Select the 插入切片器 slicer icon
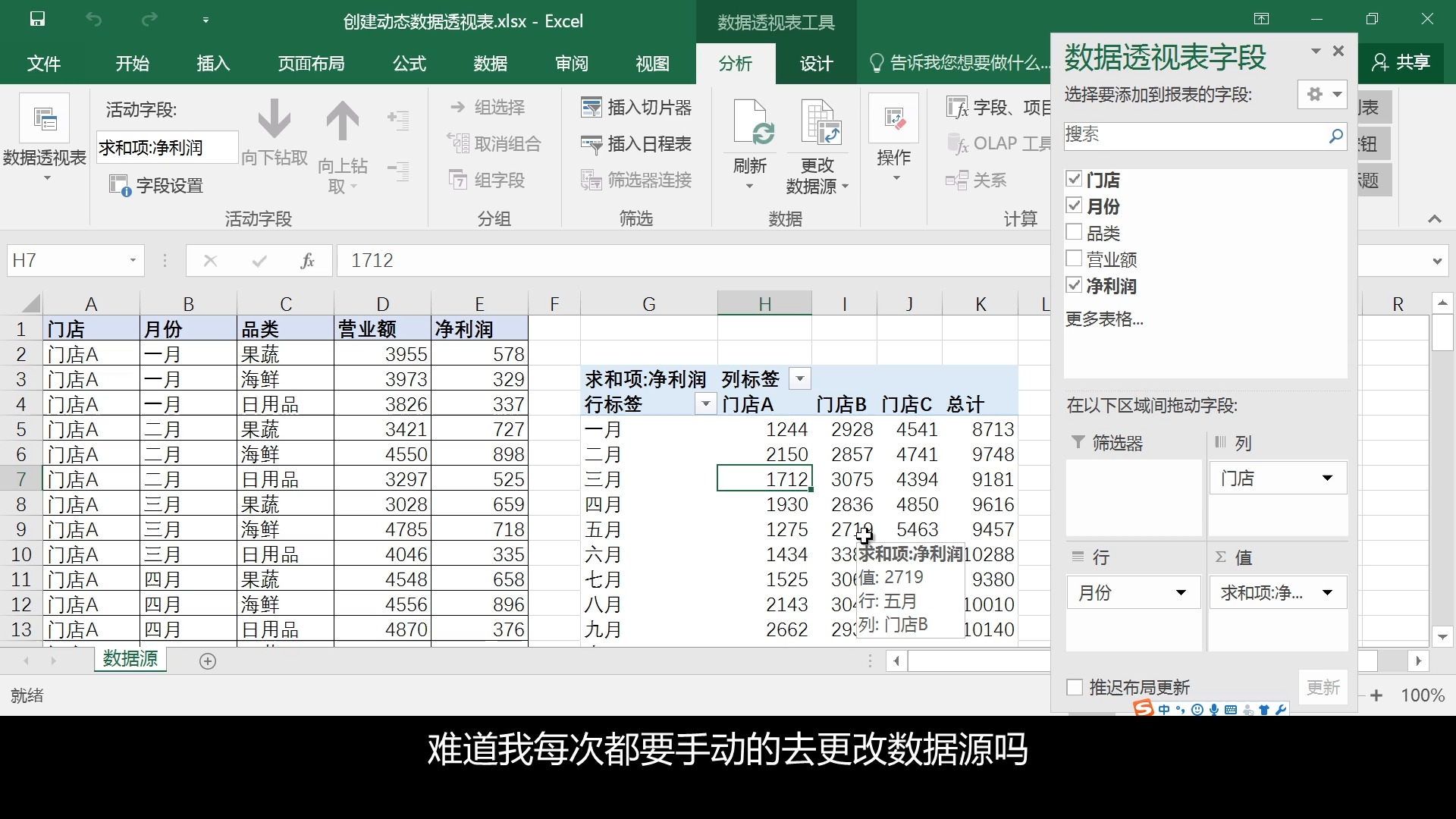 coord(592,107)
